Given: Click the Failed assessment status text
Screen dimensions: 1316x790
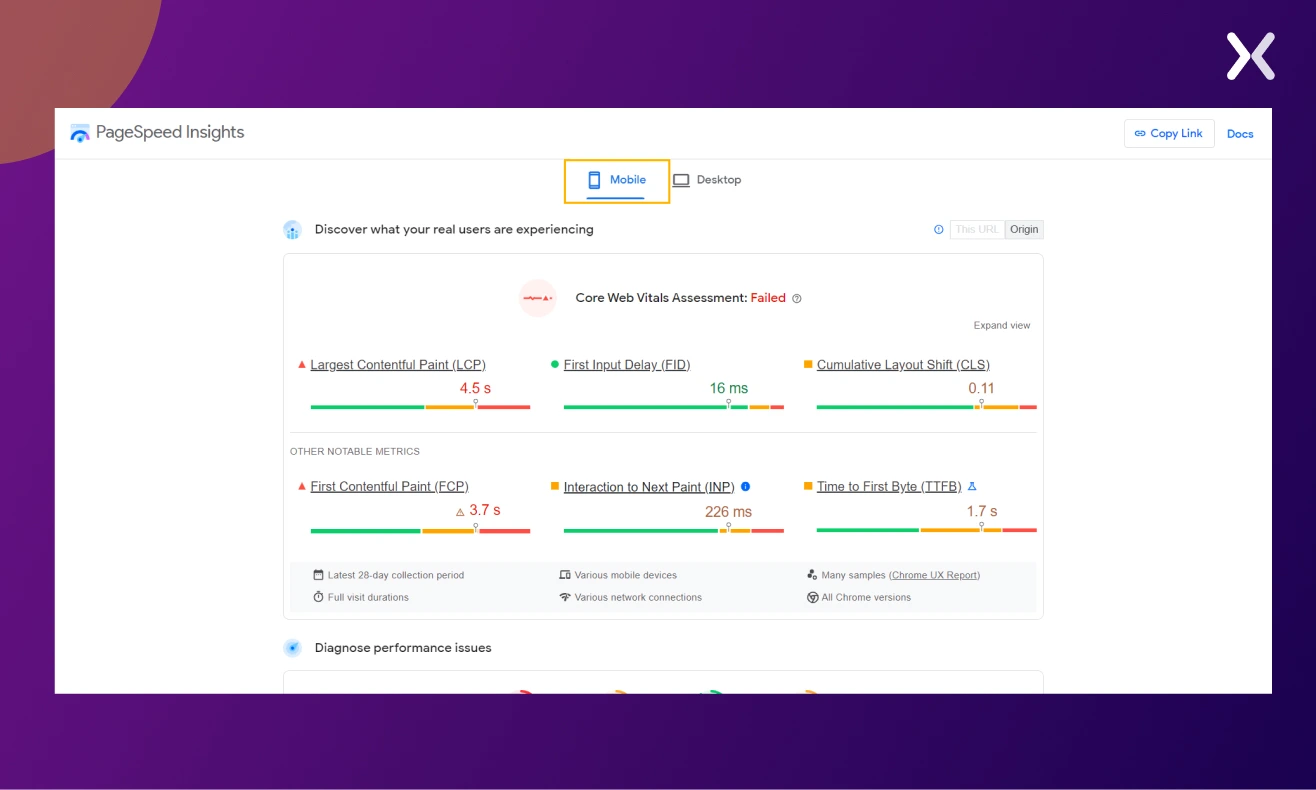Looking at the screenshot, I should pos(768,298).
